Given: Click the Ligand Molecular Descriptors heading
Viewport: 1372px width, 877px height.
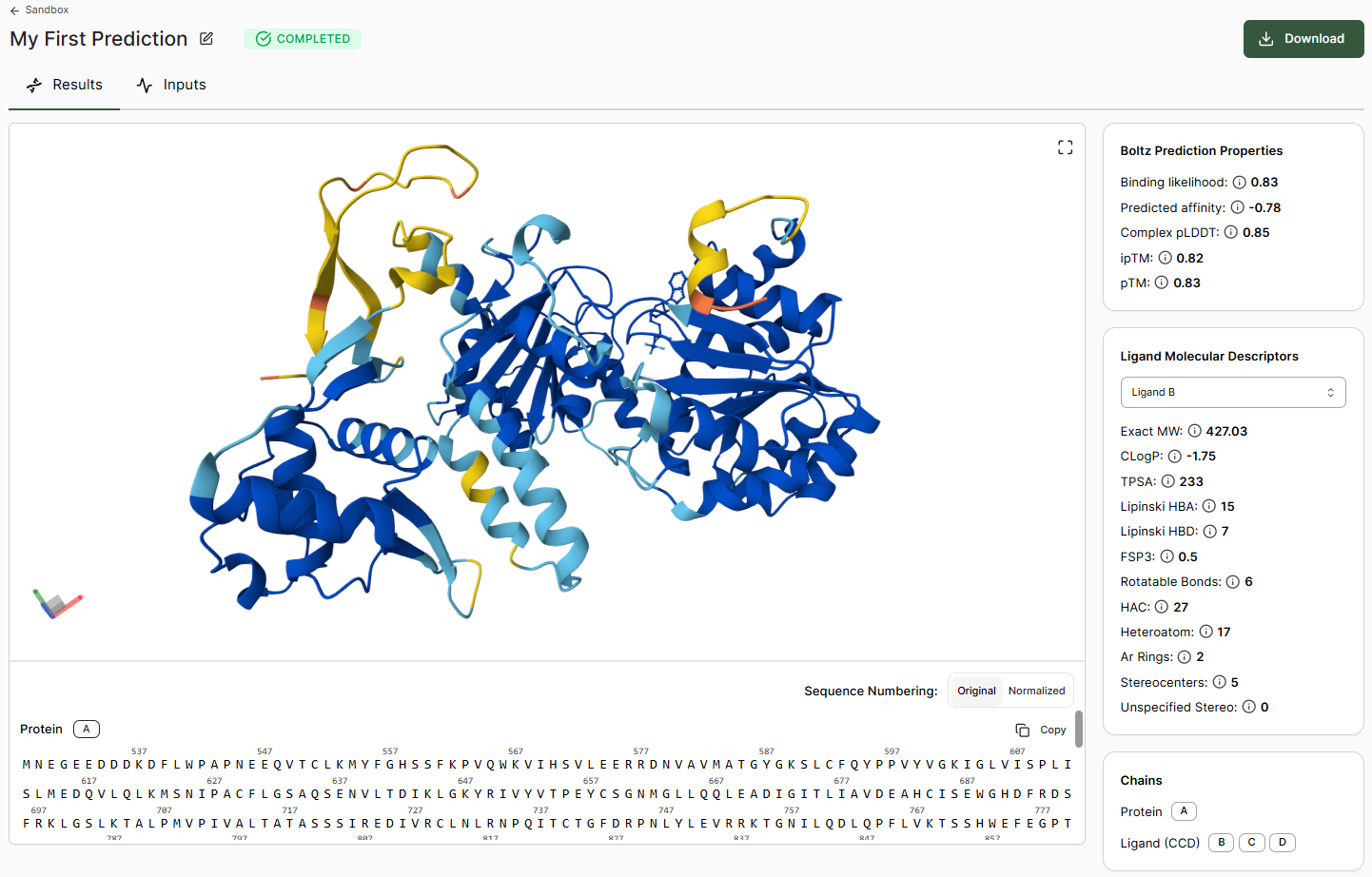Looking at the screenshot, I should tap(1209, 356).
